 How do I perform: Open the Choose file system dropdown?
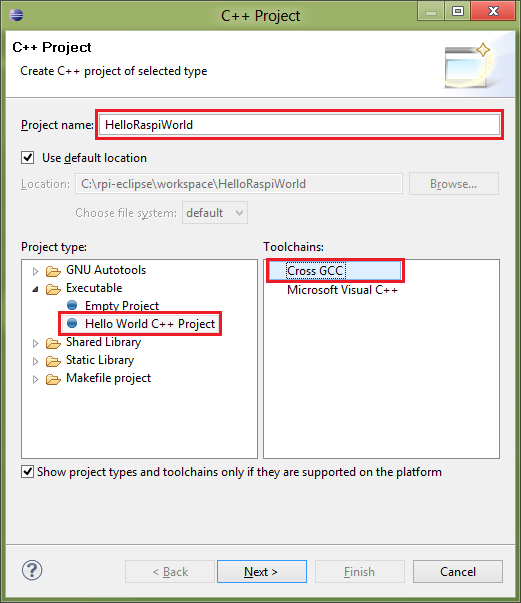tap(215, 213)
